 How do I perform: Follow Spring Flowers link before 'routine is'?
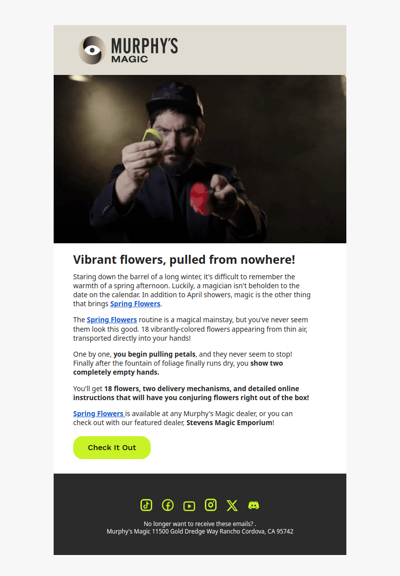click(112, 320)
